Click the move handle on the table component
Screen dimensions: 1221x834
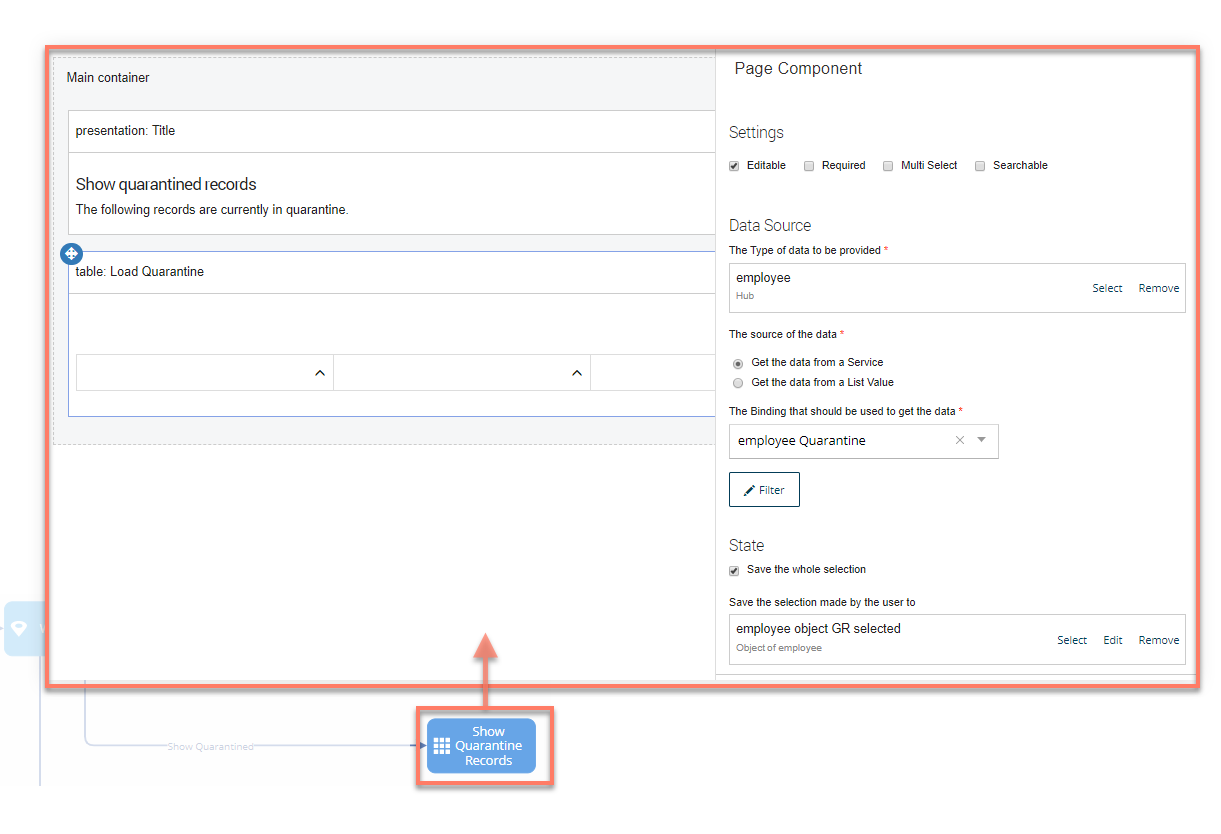72,254
